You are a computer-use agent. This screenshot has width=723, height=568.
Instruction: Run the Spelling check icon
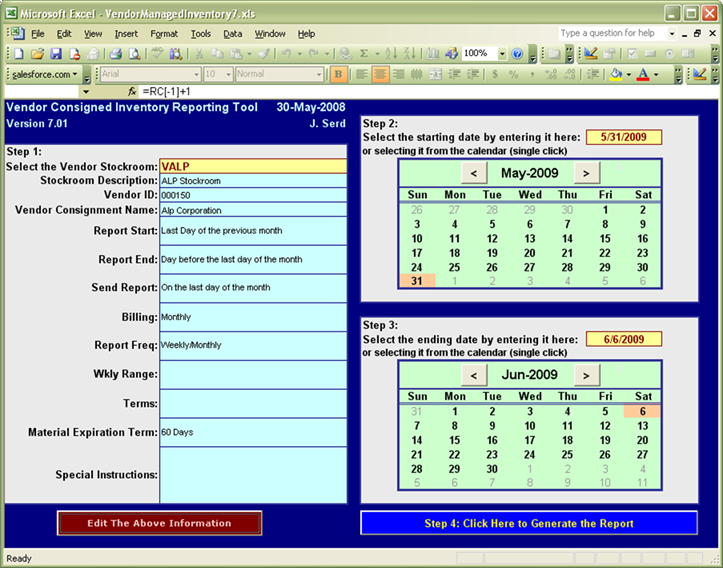click(x=157, y=54)
